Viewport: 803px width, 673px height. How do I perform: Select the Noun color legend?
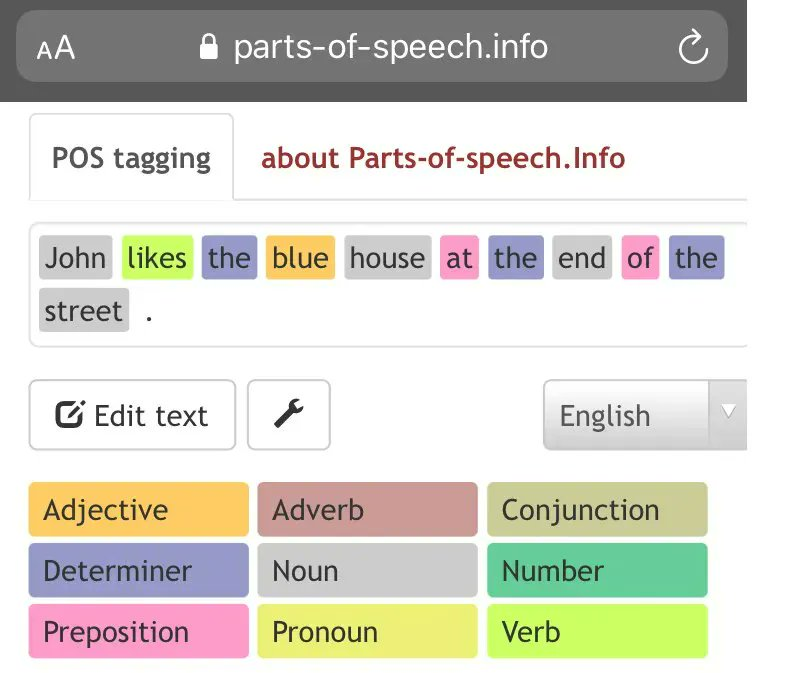(366, 571)
